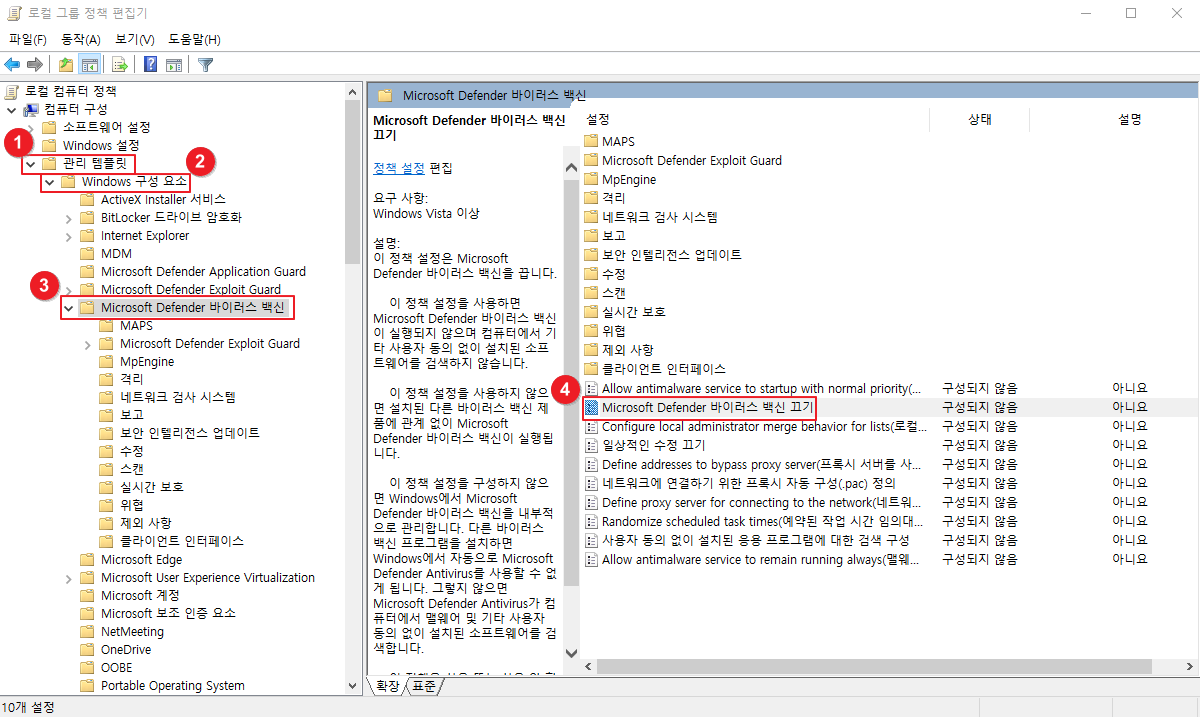Click the Up one level folder icon
Screen dimensions: 1200x717
coord(66,64)
